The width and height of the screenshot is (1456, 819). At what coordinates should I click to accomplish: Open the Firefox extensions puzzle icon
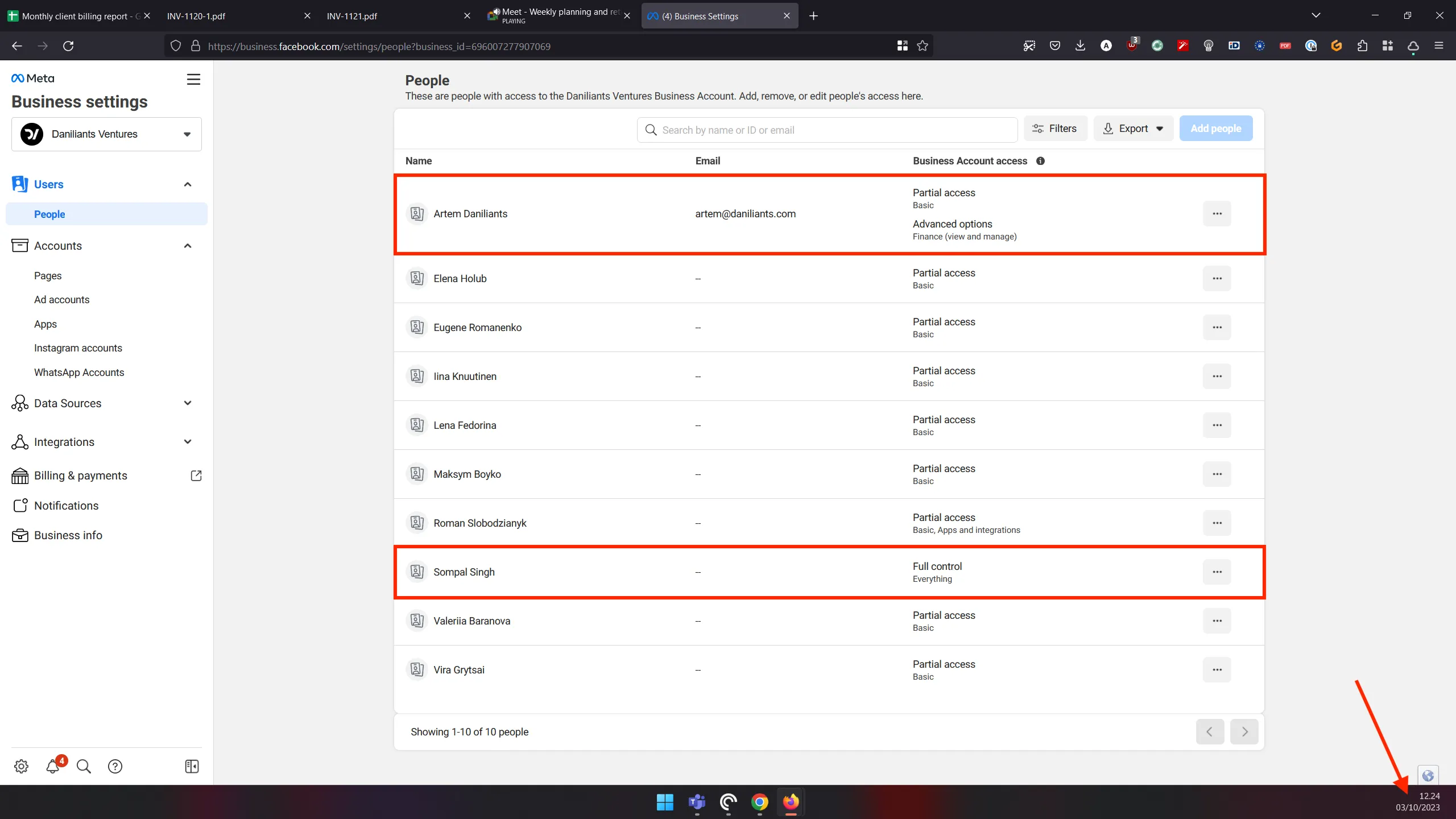[x=1362, y=46]
